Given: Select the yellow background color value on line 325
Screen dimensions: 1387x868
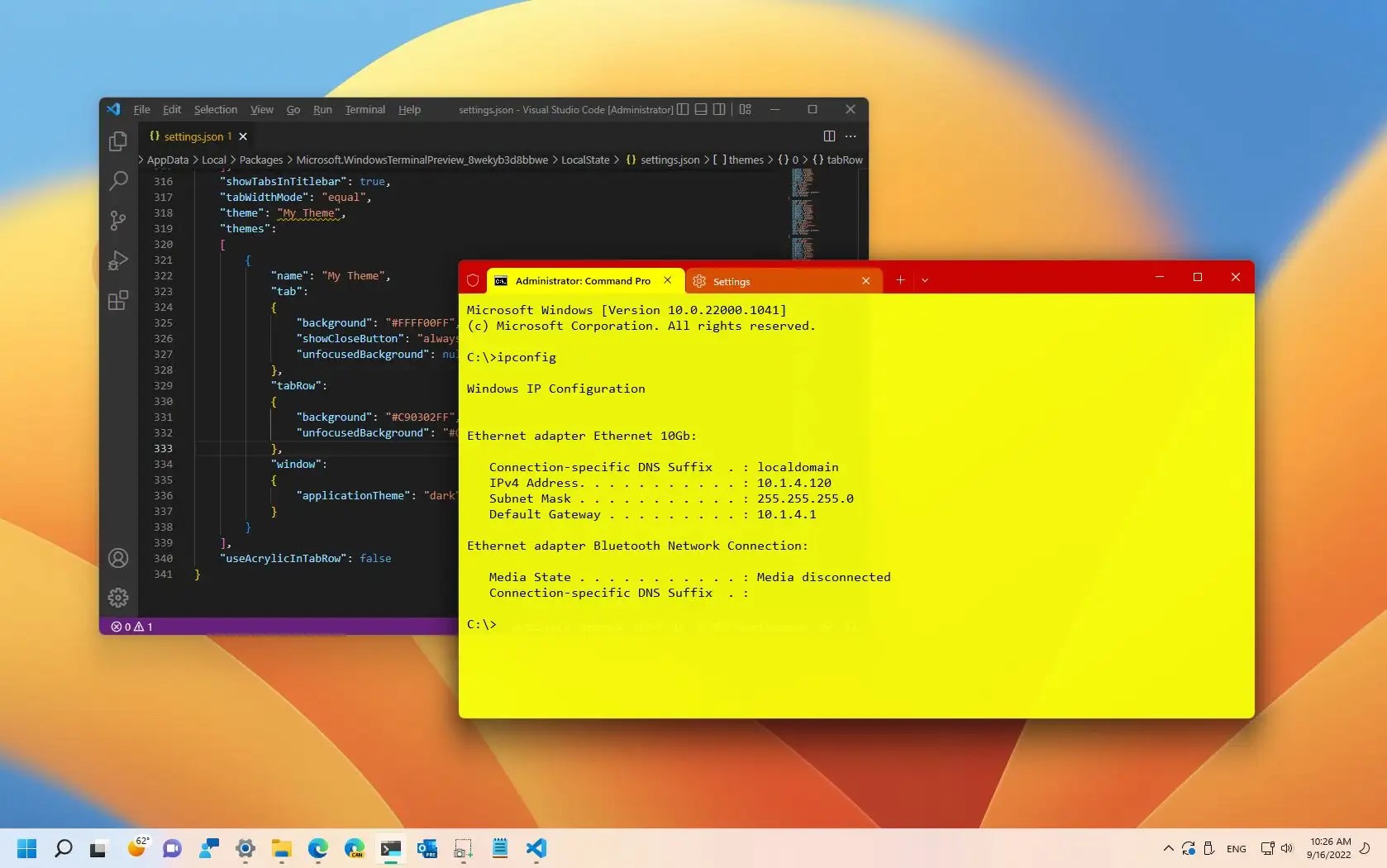Looking at the screenshot, I should pos(419,322).
